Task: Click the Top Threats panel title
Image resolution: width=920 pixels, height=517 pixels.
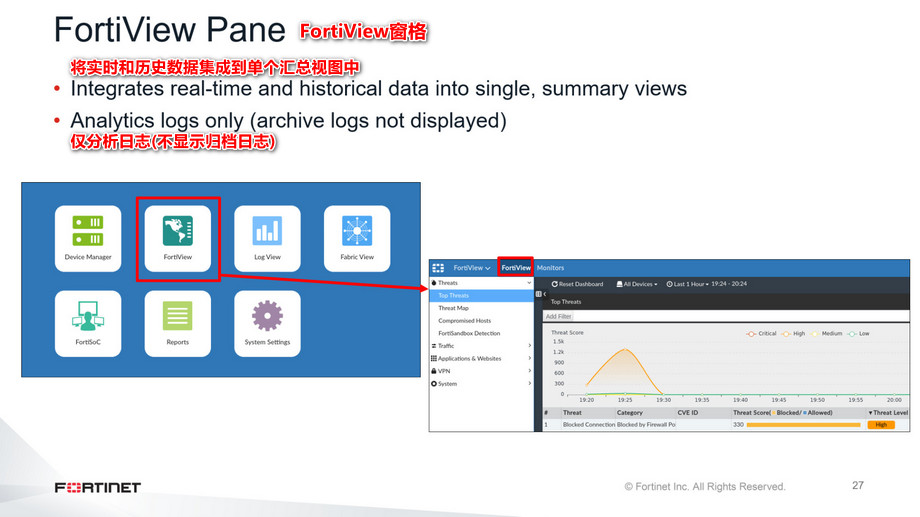Action: pos(566,302)
